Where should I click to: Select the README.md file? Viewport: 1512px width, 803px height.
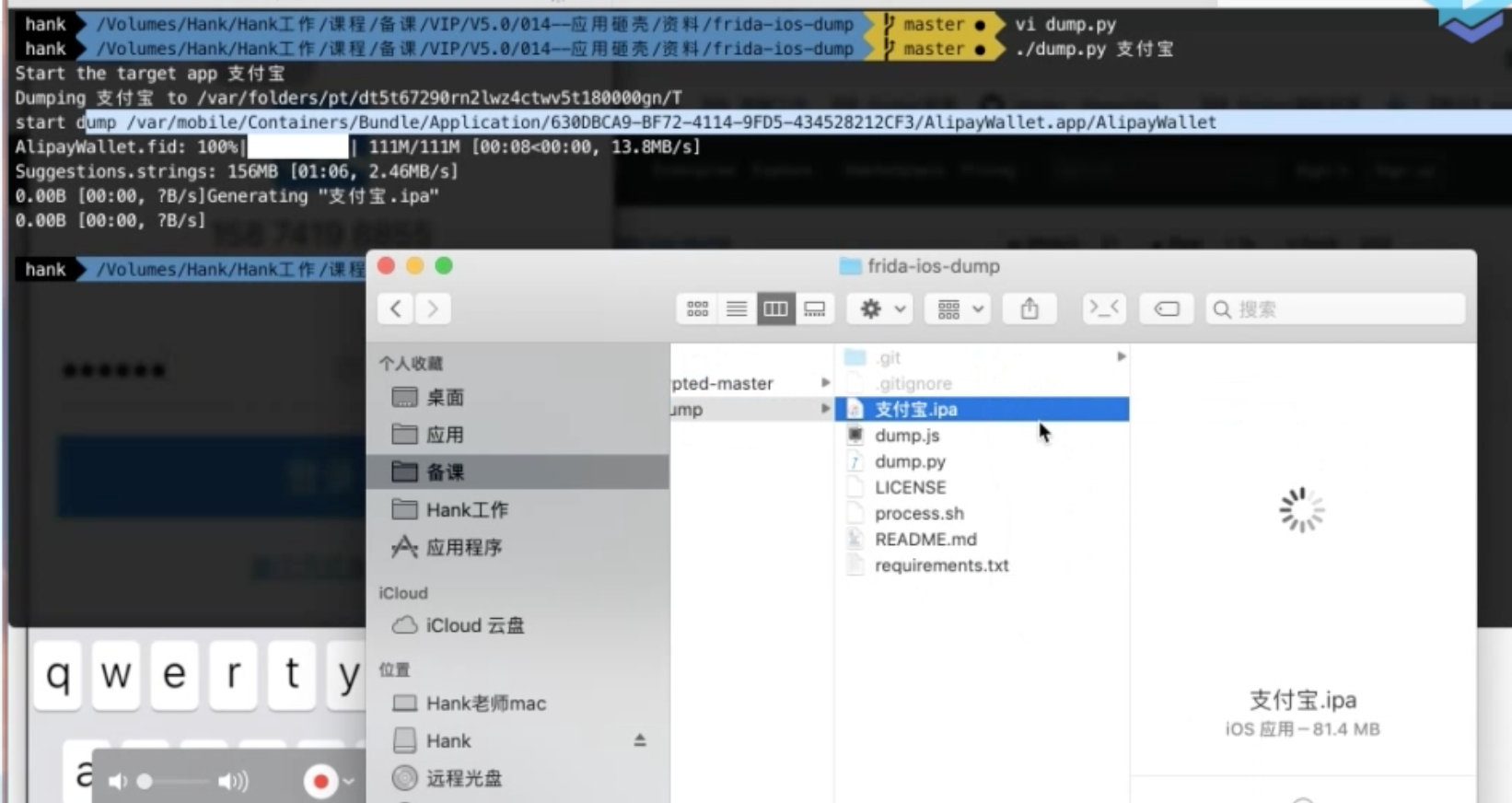pos(982,540)
